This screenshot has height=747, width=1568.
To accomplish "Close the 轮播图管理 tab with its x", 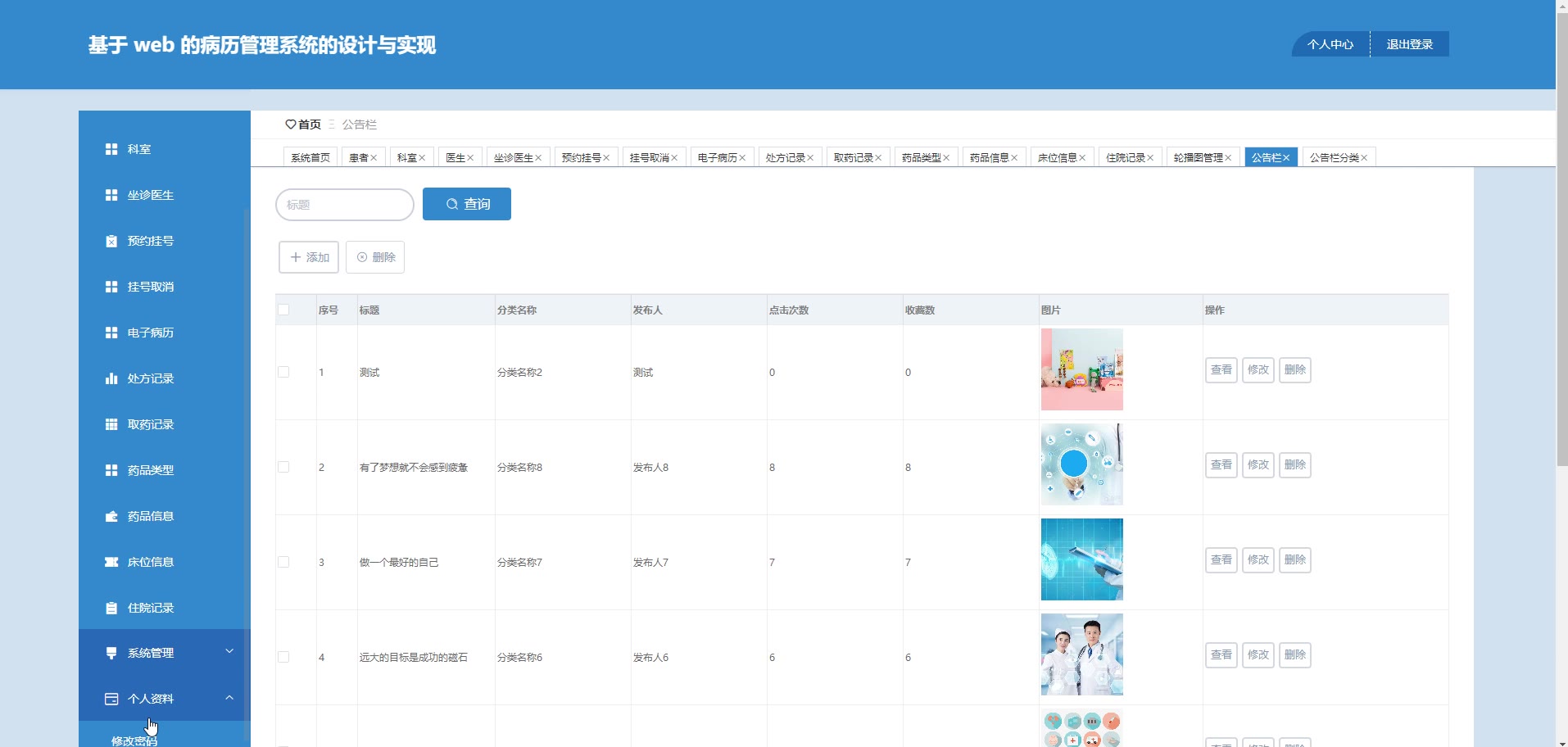I will point(1228,158).
